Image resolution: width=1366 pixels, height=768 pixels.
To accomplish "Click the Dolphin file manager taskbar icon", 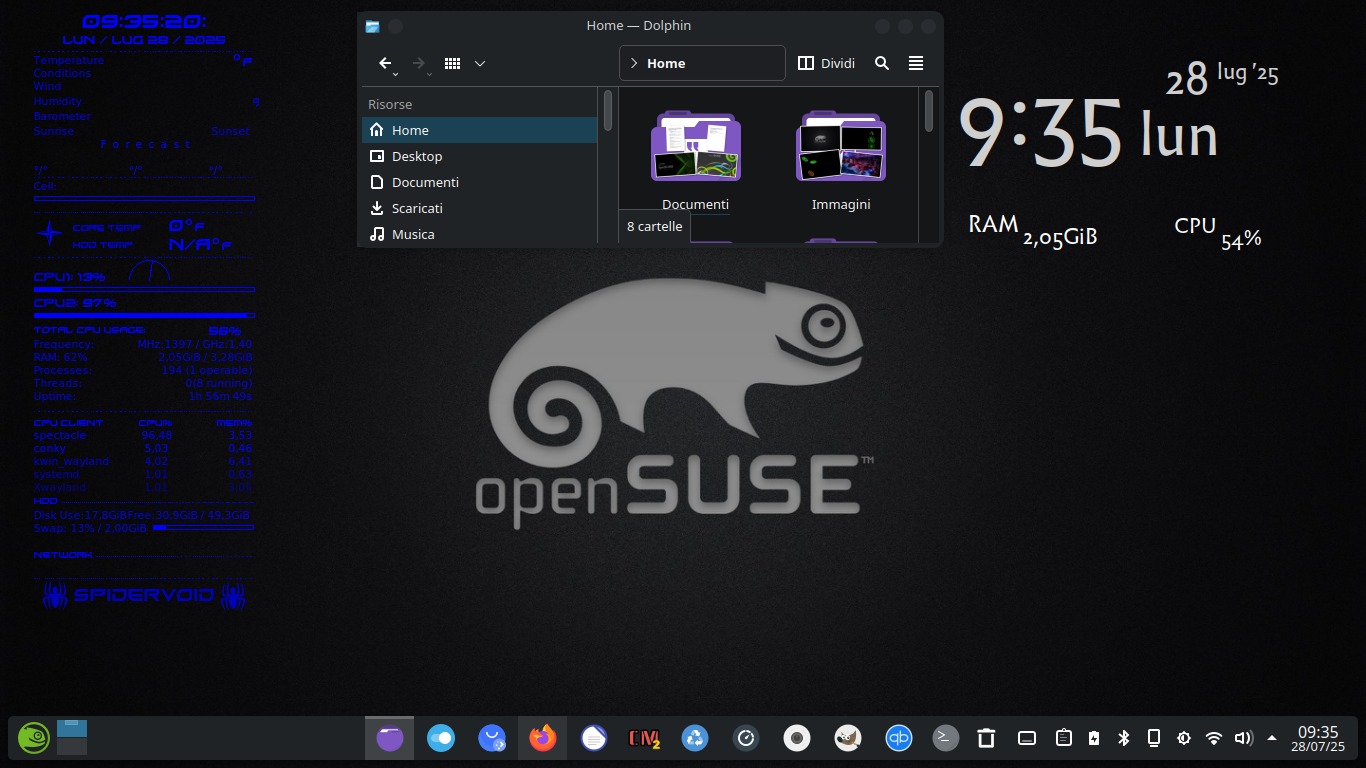I will tap(390, 738).
